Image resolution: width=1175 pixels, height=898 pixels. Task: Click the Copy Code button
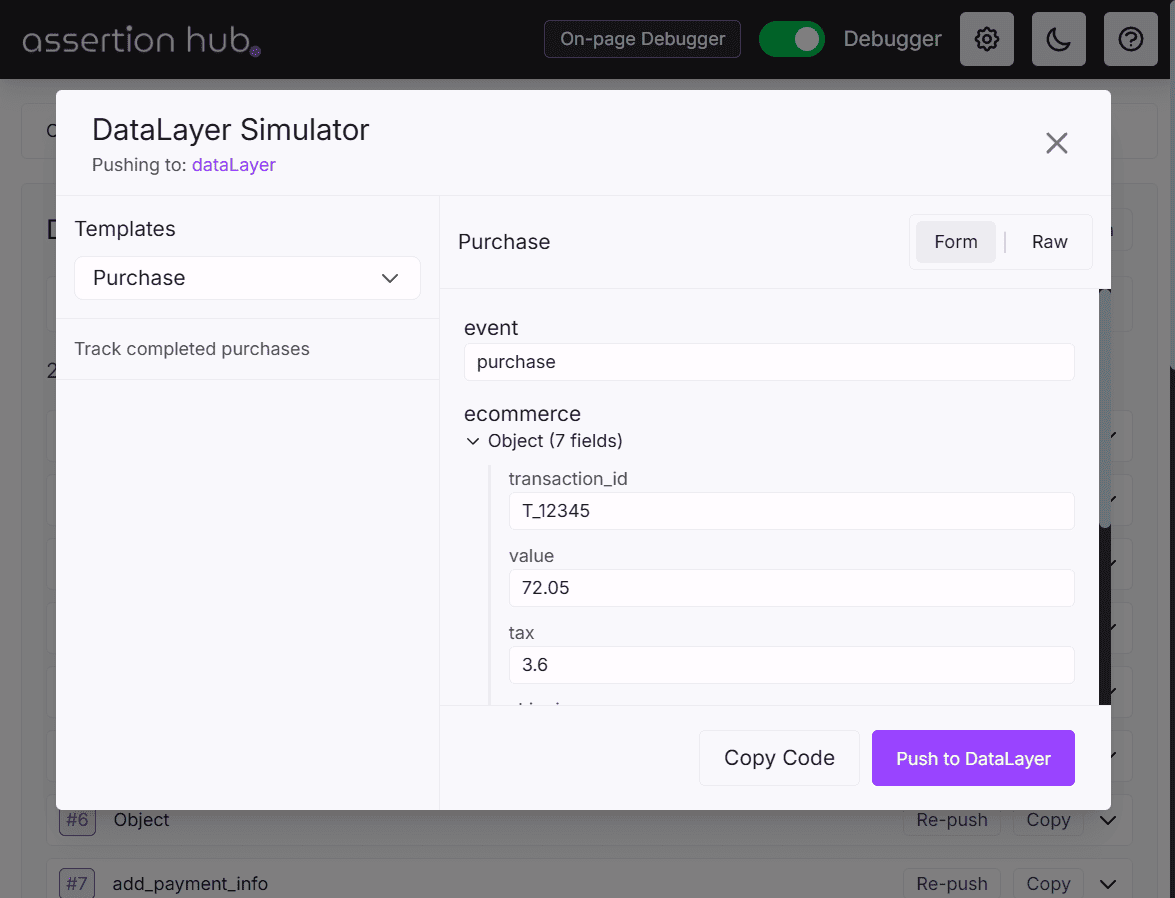[x=779, y=758]
